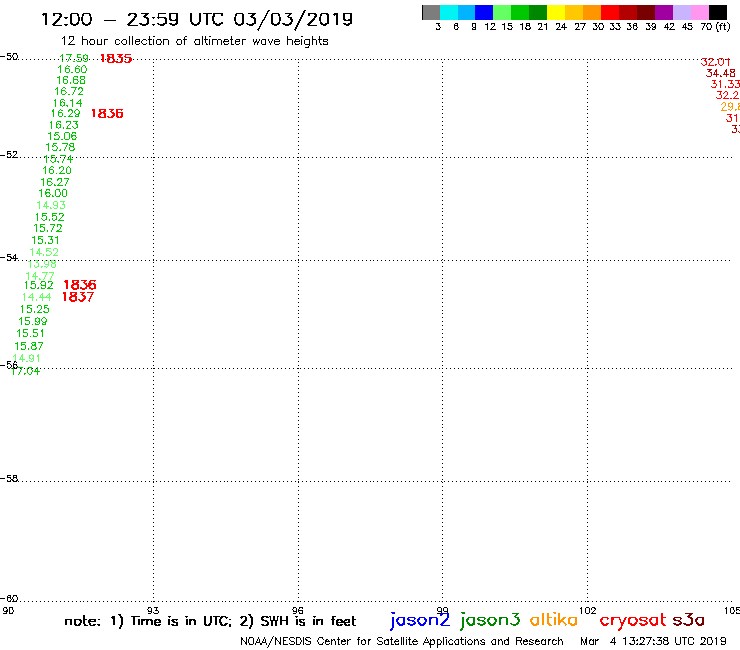Select the wave height "16.60"
The image size is (740, 650).
coord(72,69)
